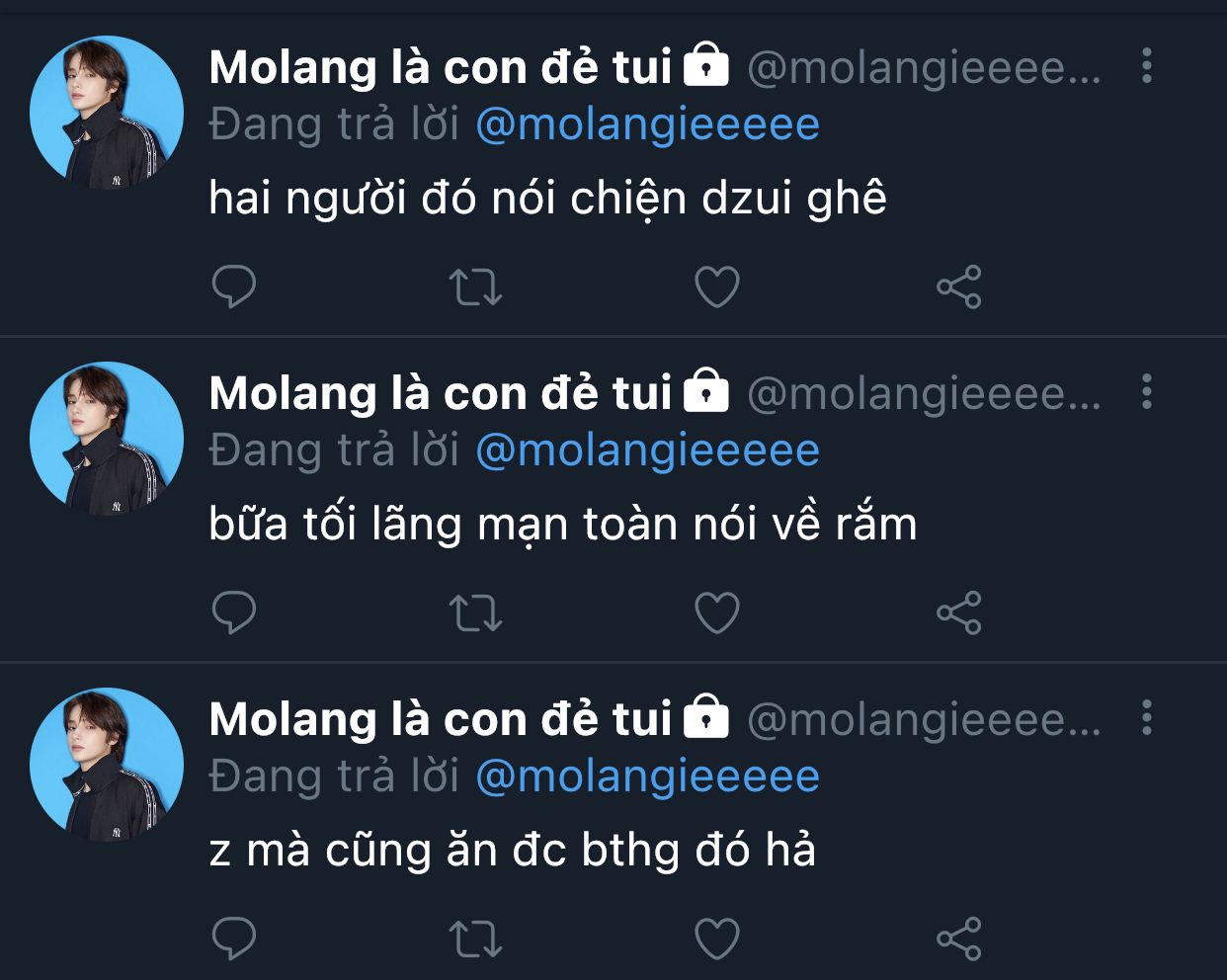Open the tweet "z mà cũng ăn đc bthg đó hả"
The width and height of the screenshot is (1227, 980).
click(513, 851)
